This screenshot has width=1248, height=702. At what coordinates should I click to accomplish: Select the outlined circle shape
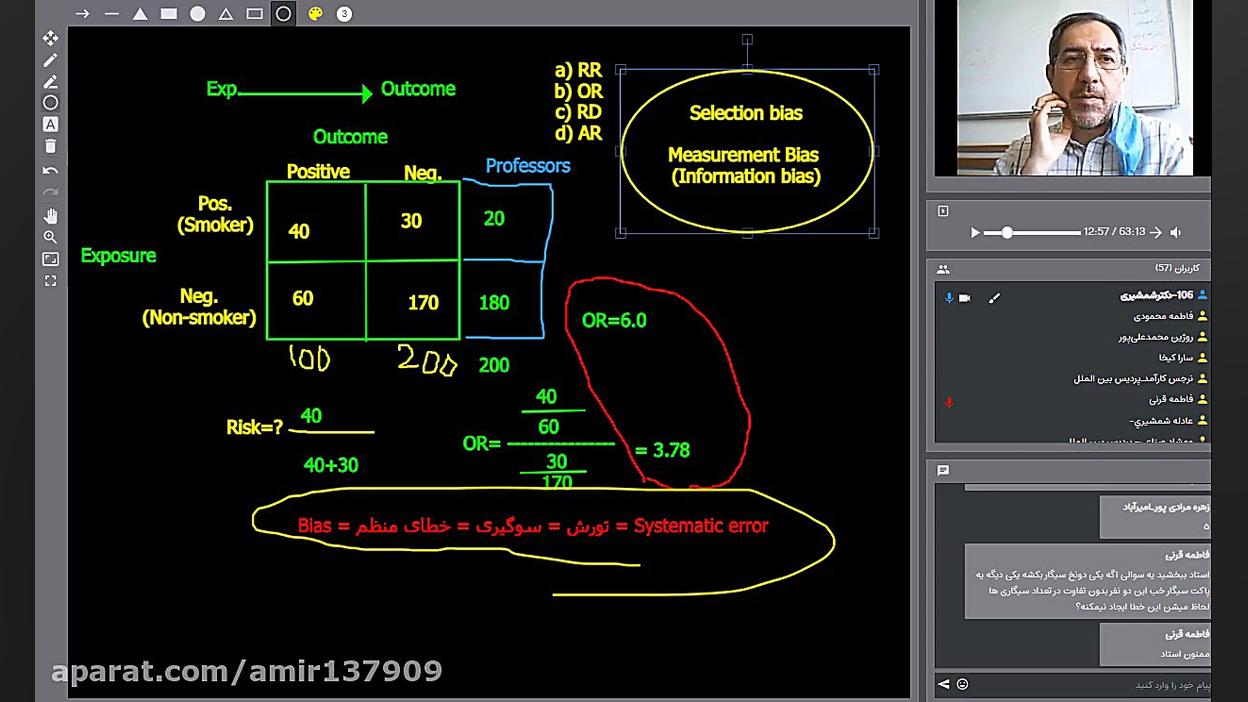(x=284, y=14)
